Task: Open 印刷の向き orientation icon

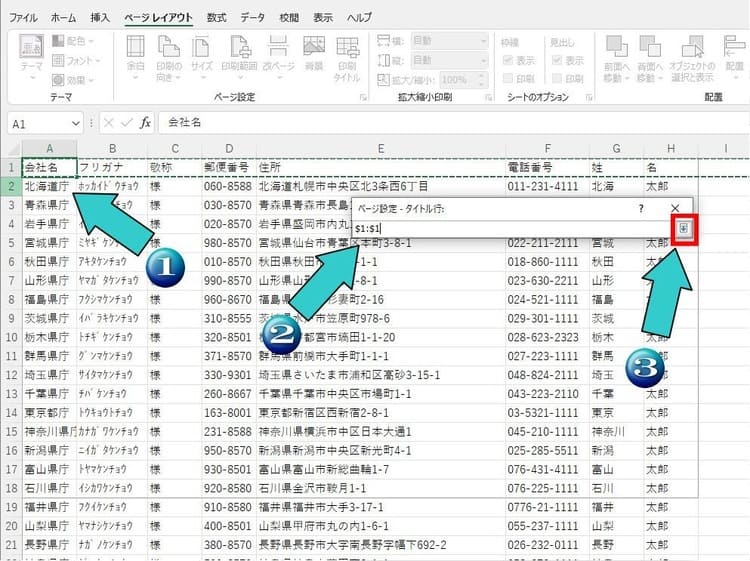Action: [x=168, y=47]
